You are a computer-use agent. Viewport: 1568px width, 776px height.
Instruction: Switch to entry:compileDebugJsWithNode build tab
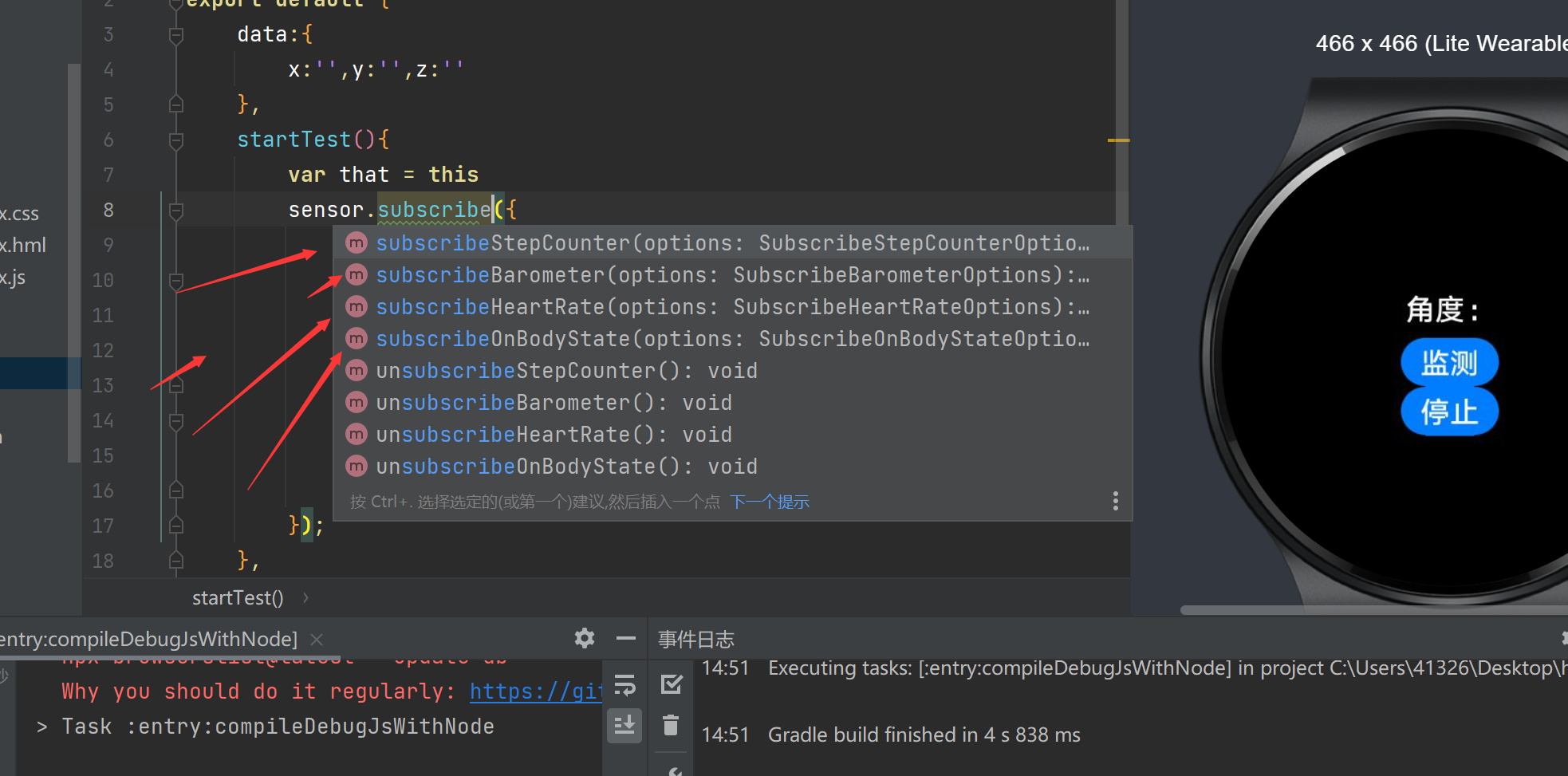148,639
